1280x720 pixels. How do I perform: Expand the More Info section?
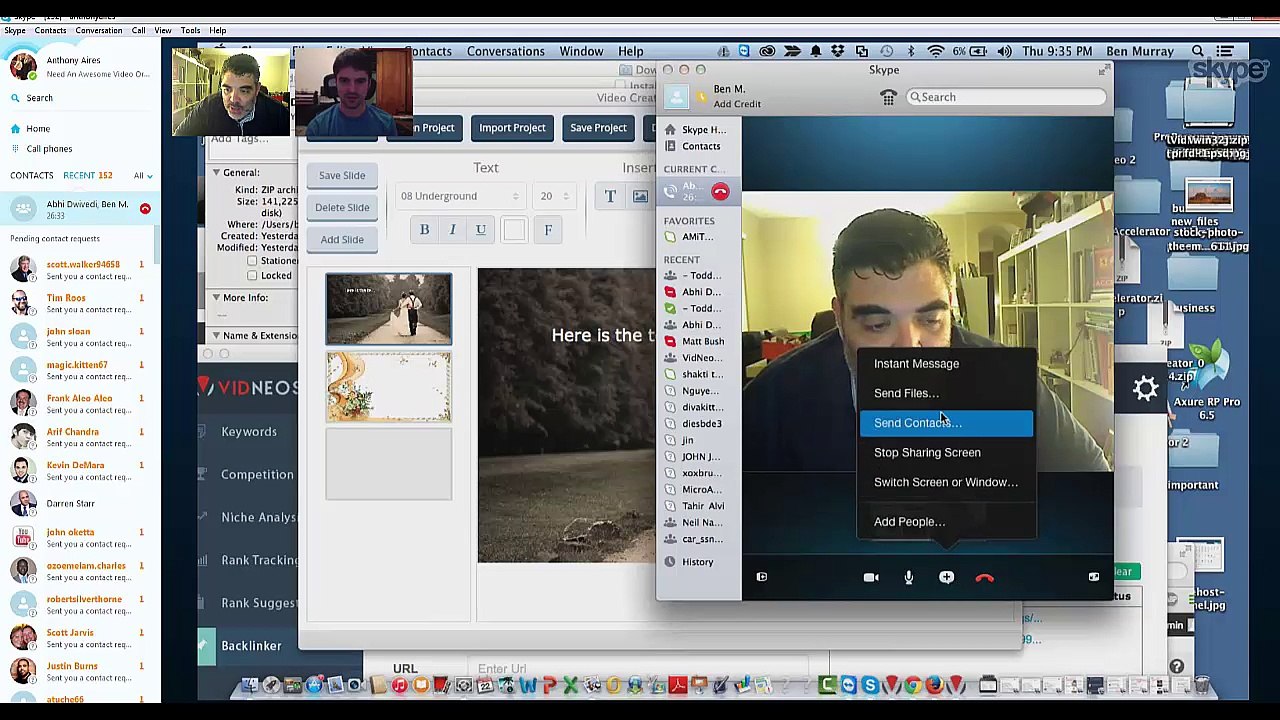(x=216, y=298)
